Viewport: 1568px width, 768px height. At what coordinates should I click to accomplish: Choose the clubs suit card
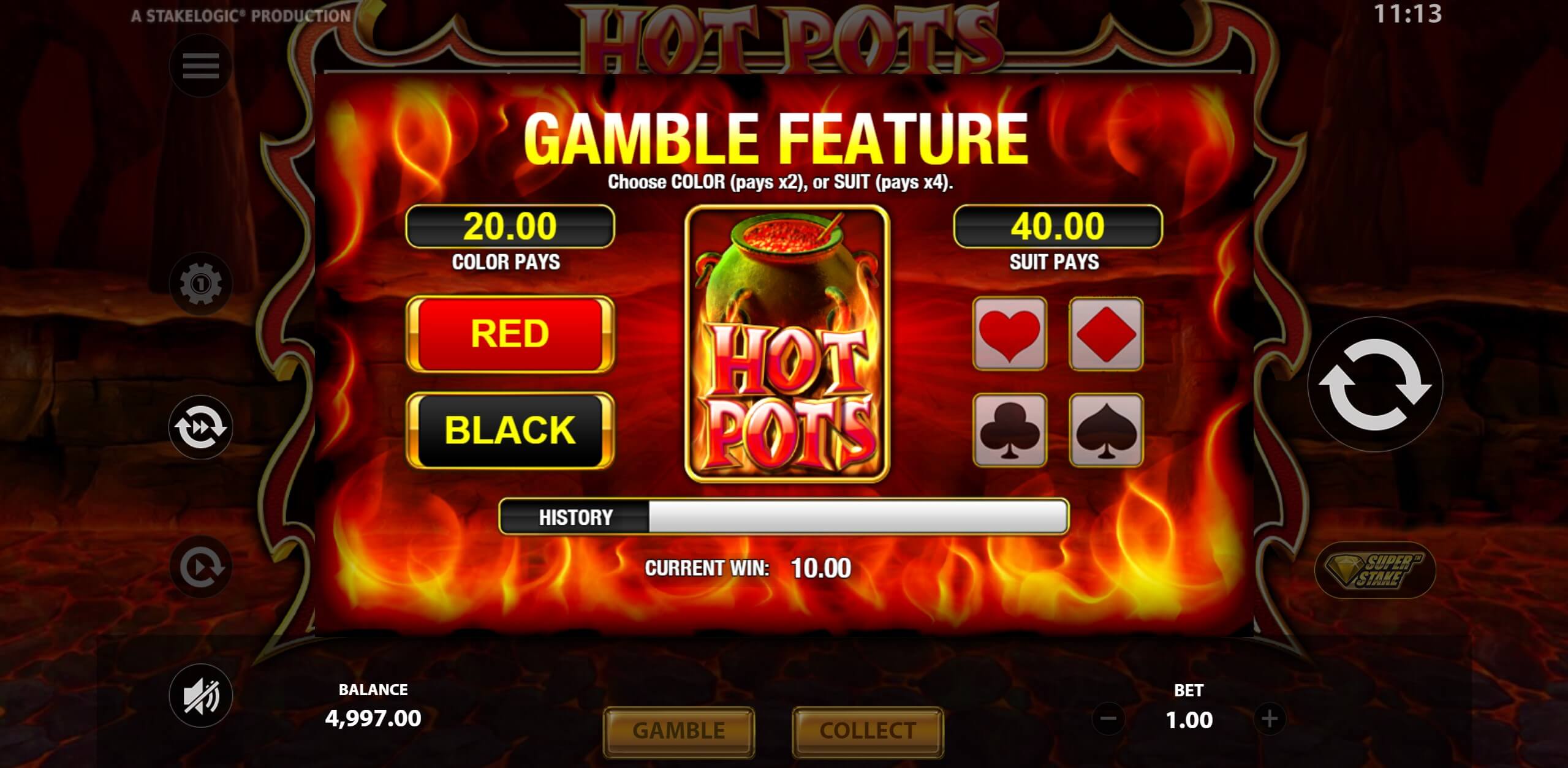[1010, 430]
